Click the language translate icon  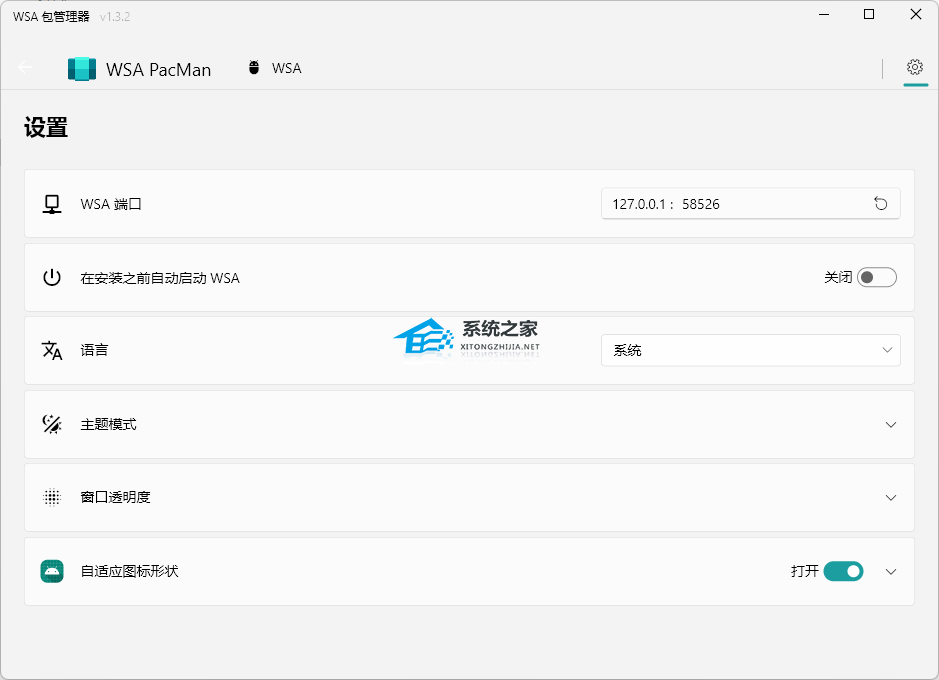coord(52,350)
